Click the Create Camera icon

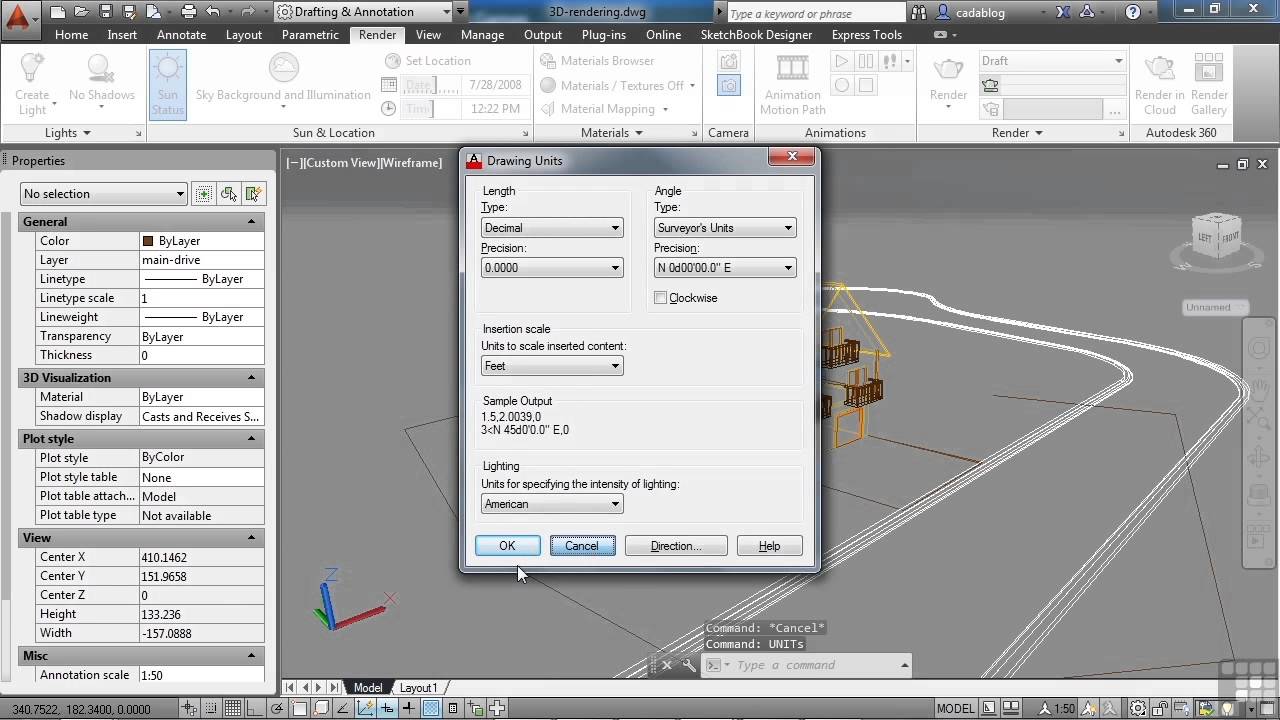coord(728,62)
